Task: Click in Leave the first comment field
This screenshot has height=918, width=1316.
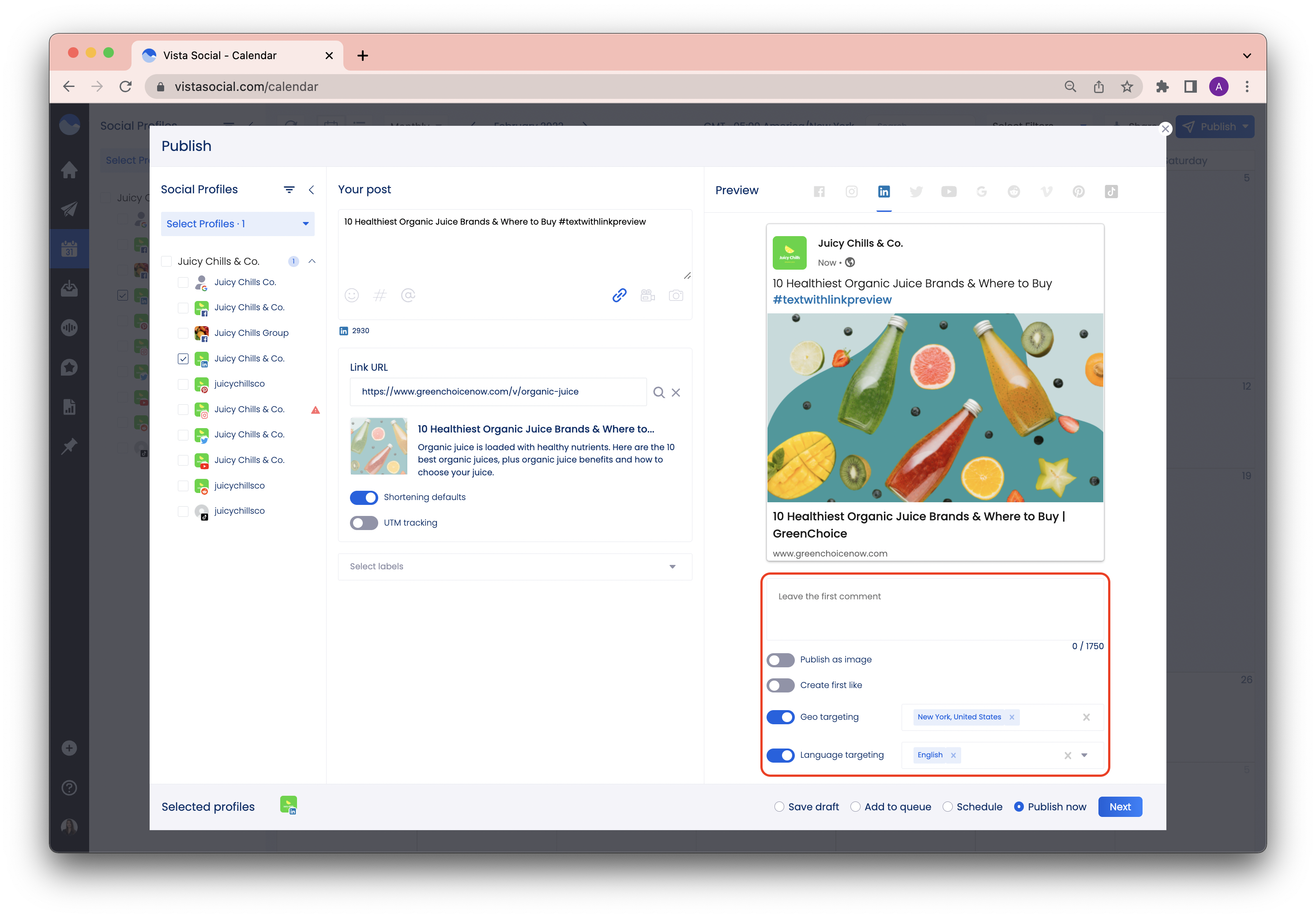Action: tap(935, 609)
